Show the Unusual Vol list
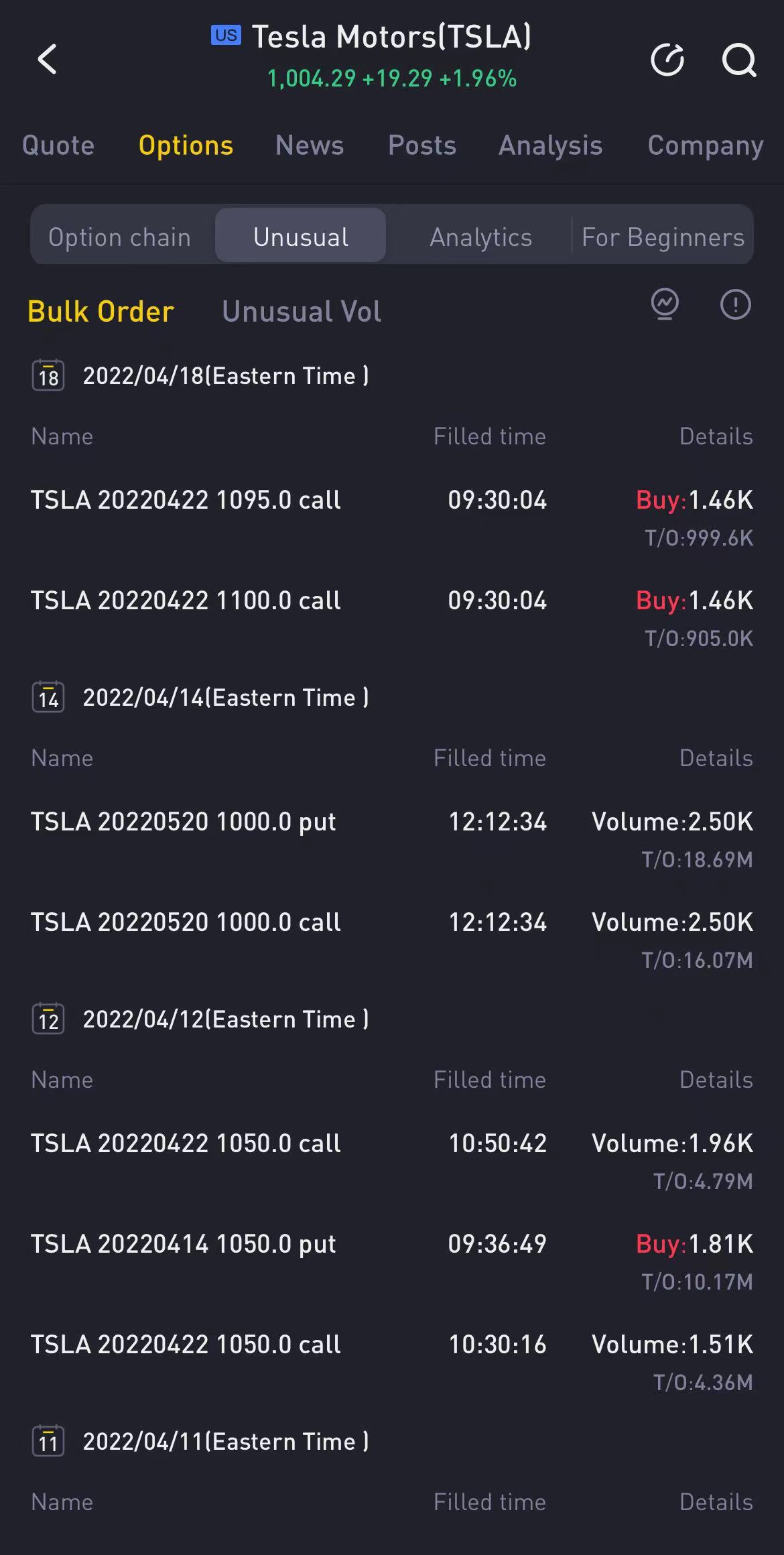The image size is (784, 1555). [302, 312]
